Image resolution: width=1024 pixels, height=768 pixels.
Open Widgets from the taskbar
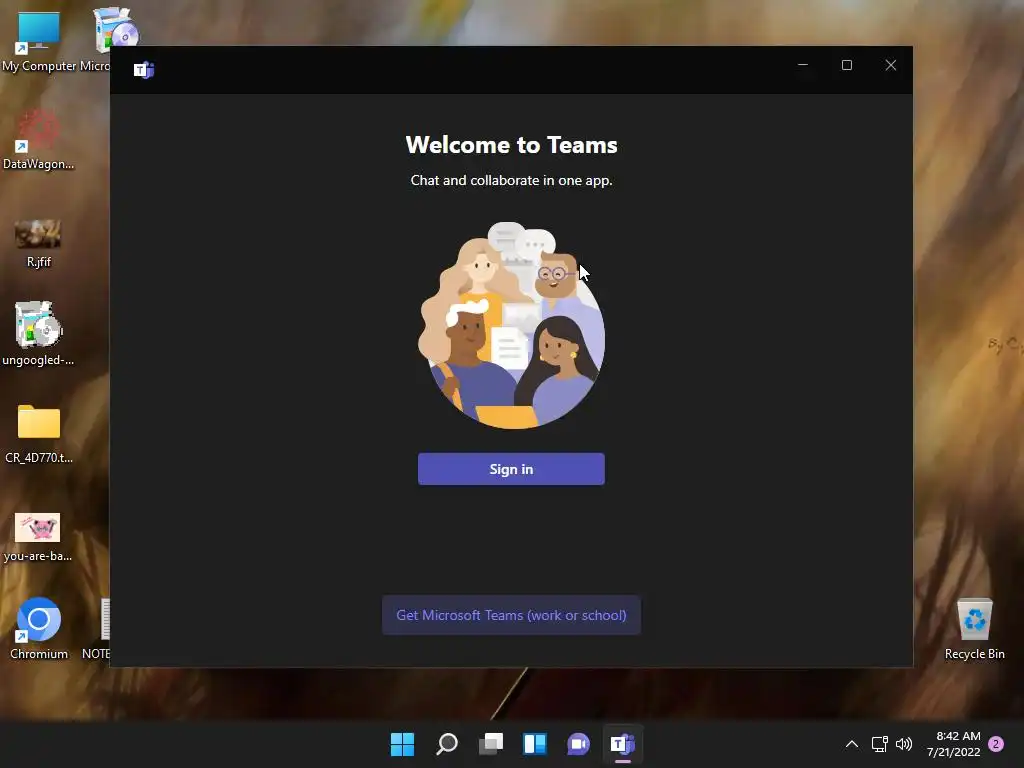pyautogui.click(x=535, y=744)
